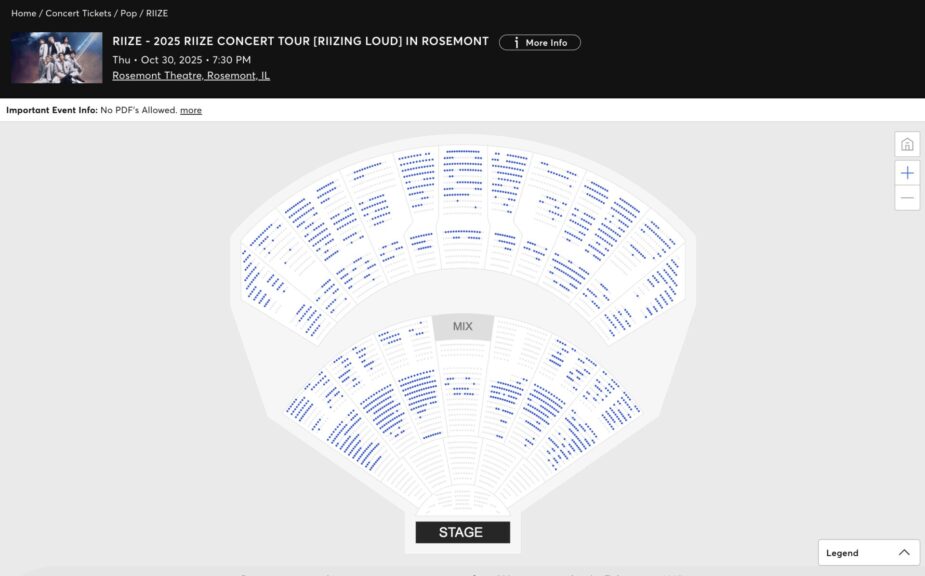Open the More Info button

point(540,43)
